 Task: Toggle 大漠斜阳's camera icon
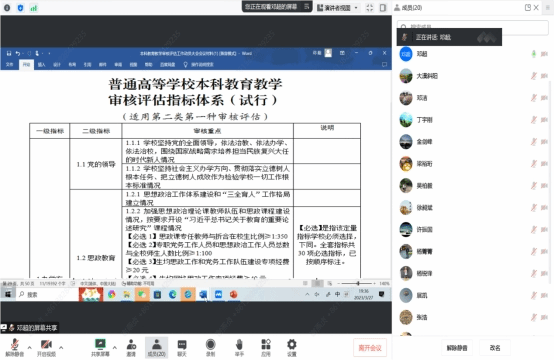tap(544, 76)
